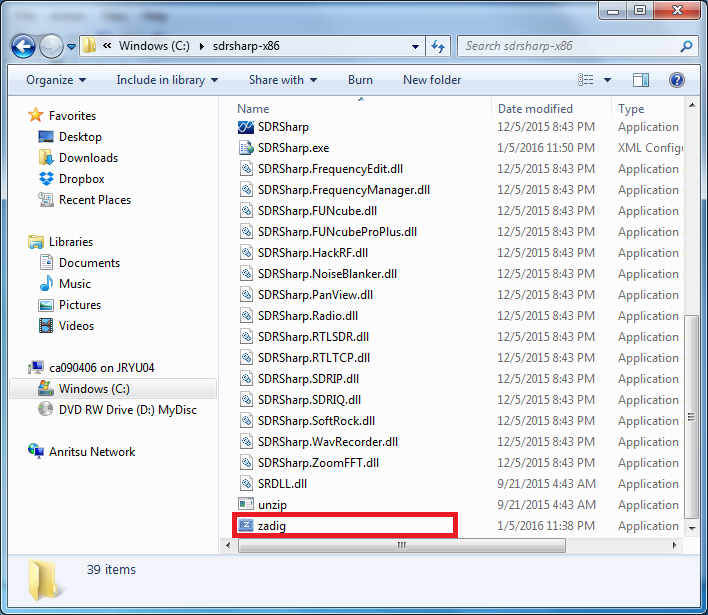Viewport: 708px width, 615px height.
Task: Open the view options dropdown arrow
Action: 607,80
